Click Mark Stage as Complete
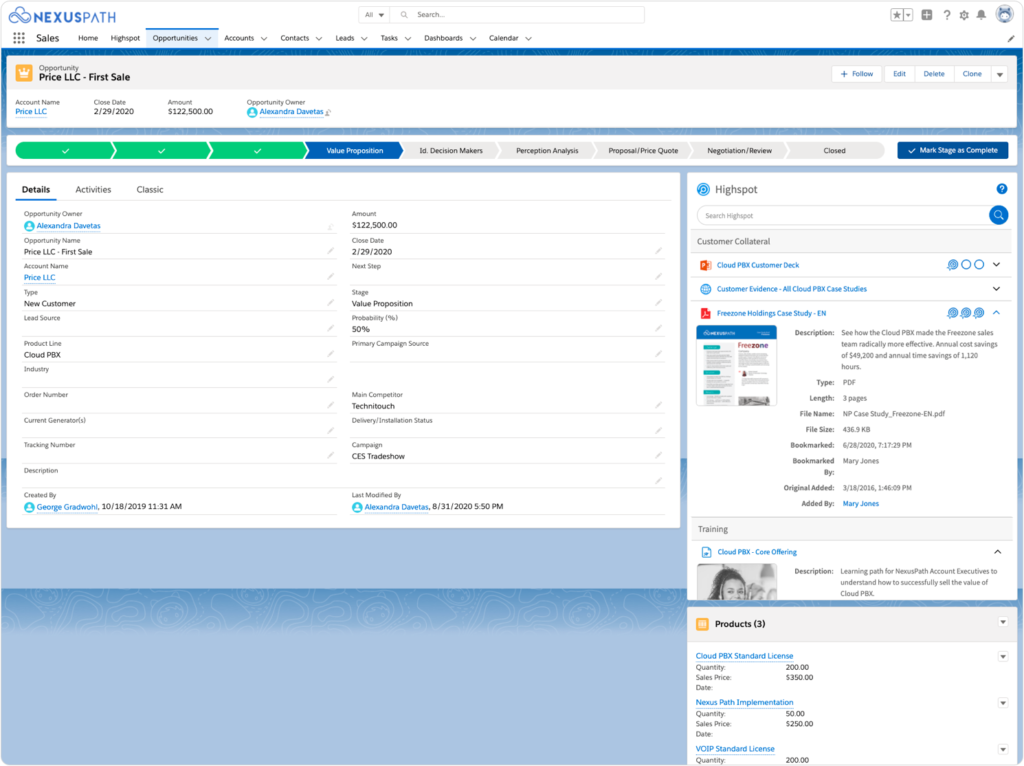Image resolution: width=1024 pixels, height=766 pixels. pyautogui.click(x=953, y=150)
